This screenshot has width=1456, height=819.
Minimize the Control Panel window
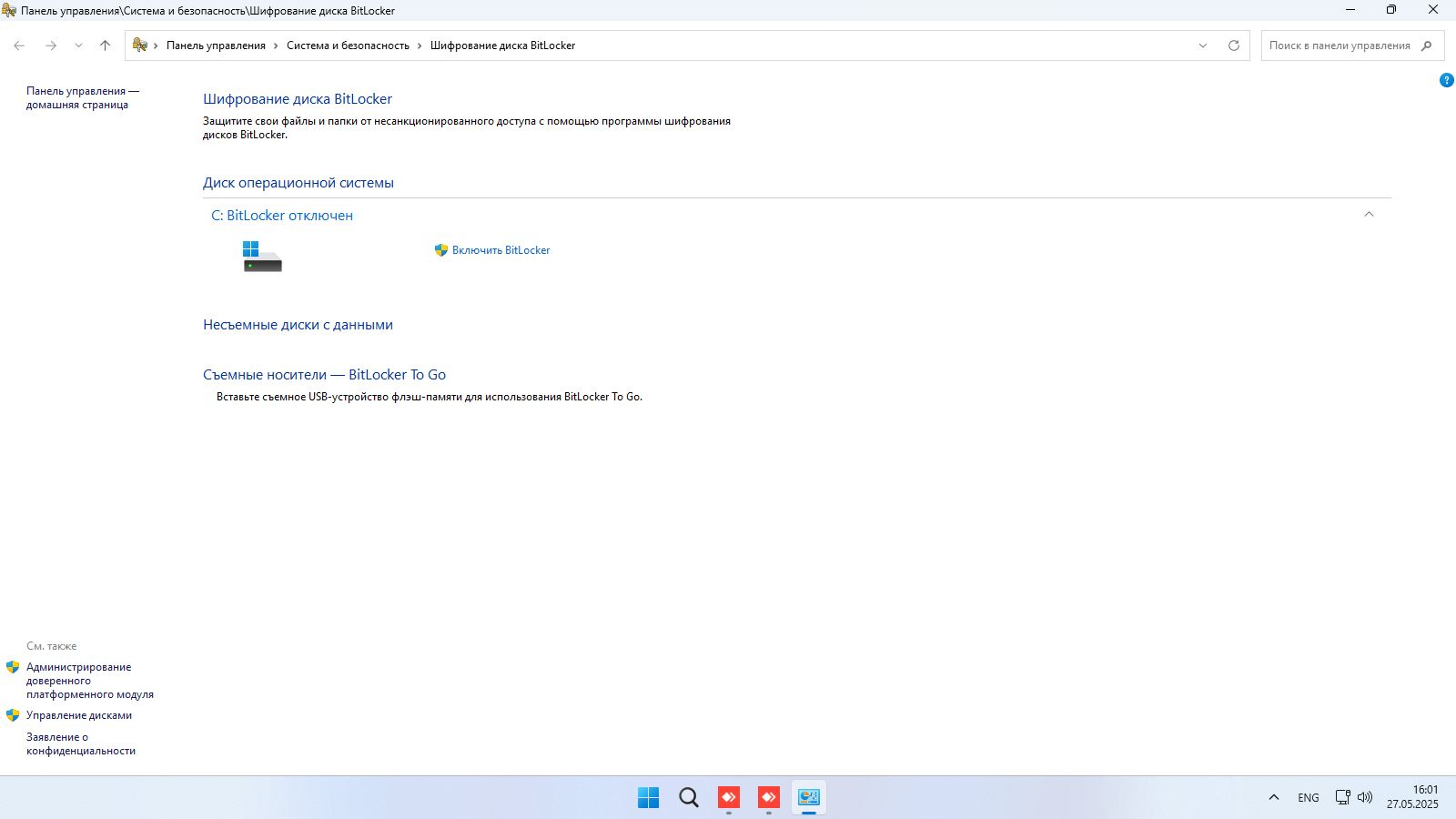1350,10
